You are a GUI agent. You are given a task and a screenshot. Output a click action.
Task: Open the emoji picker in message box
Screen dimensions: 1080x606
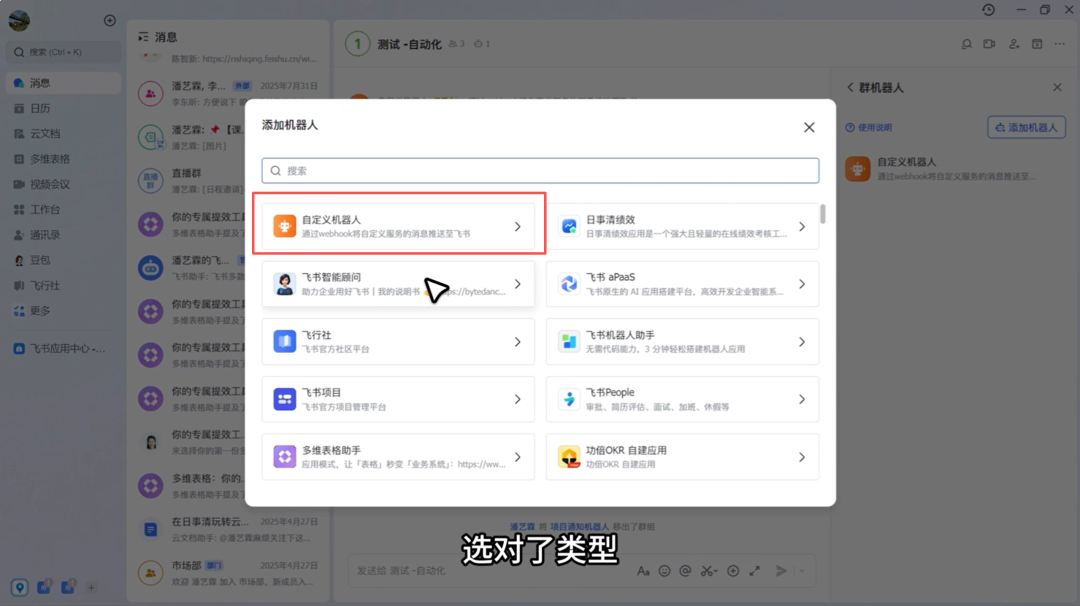[665, 571]
